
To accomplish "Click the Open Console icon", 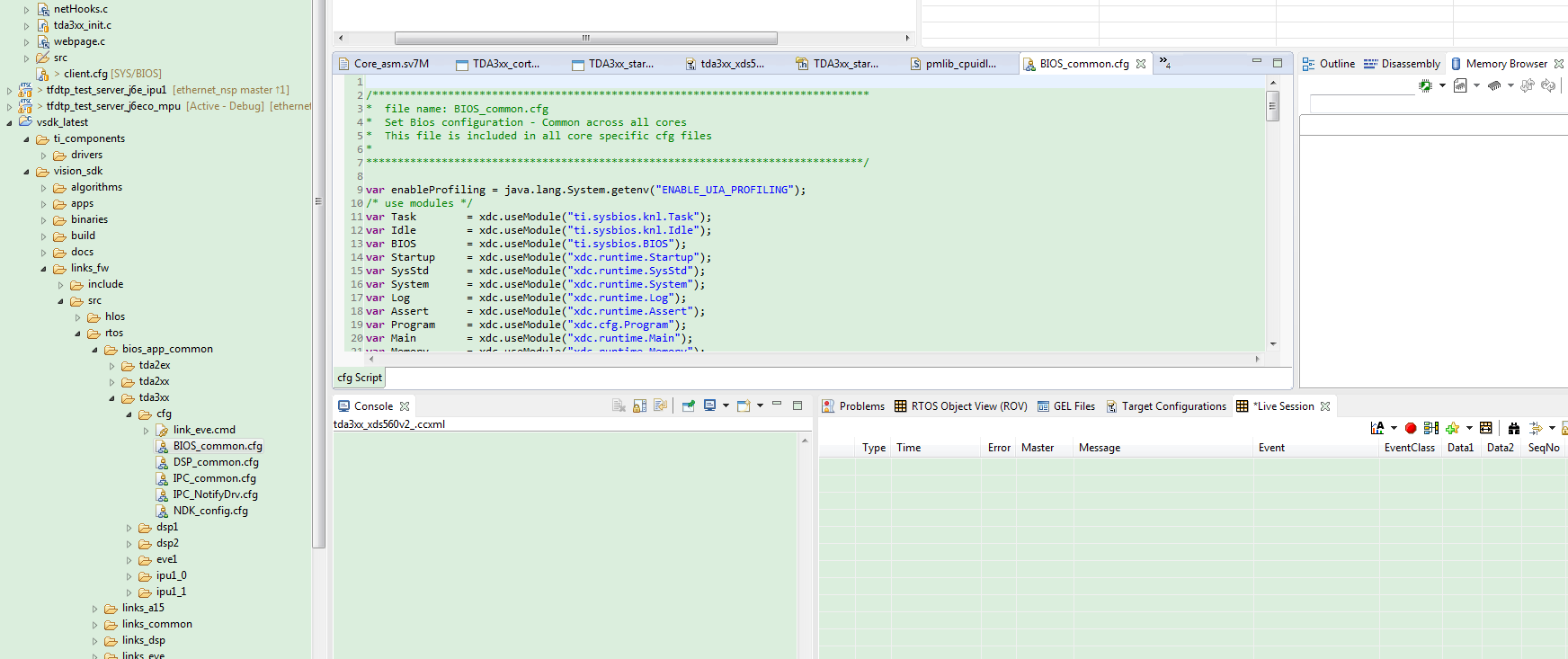I will (x=744, y=405).
